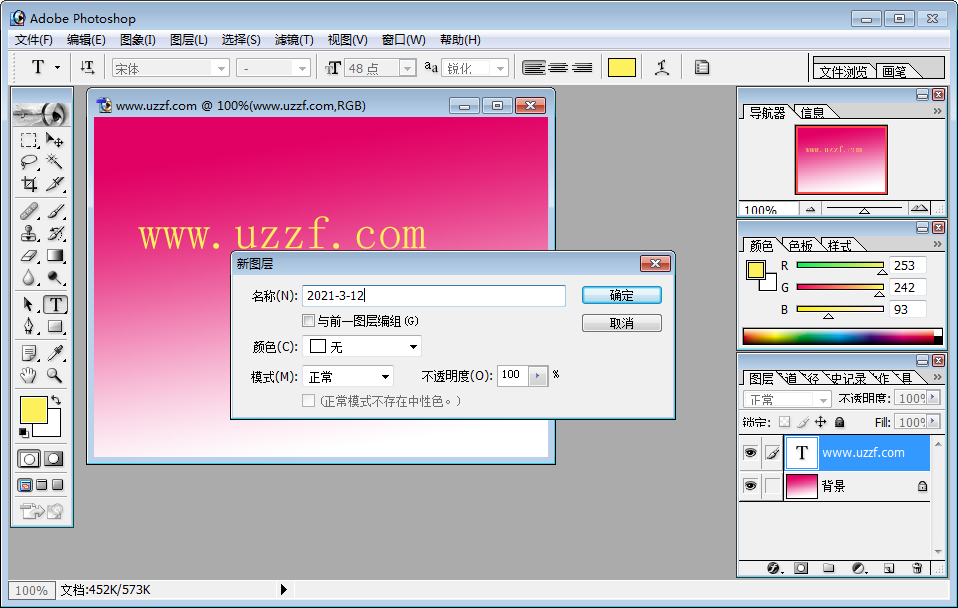Image resolution: width=958 pixels, height=608 pixels.
Task: Open the Layer menu
Action: click(x=189, y=40)
